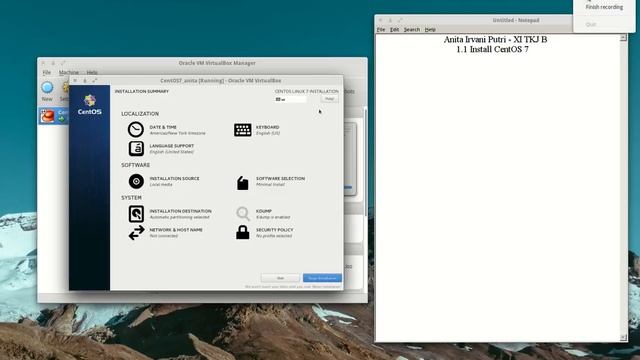Close the Notepad window
This screenshot has height=360, width=640.
point(380,20)
